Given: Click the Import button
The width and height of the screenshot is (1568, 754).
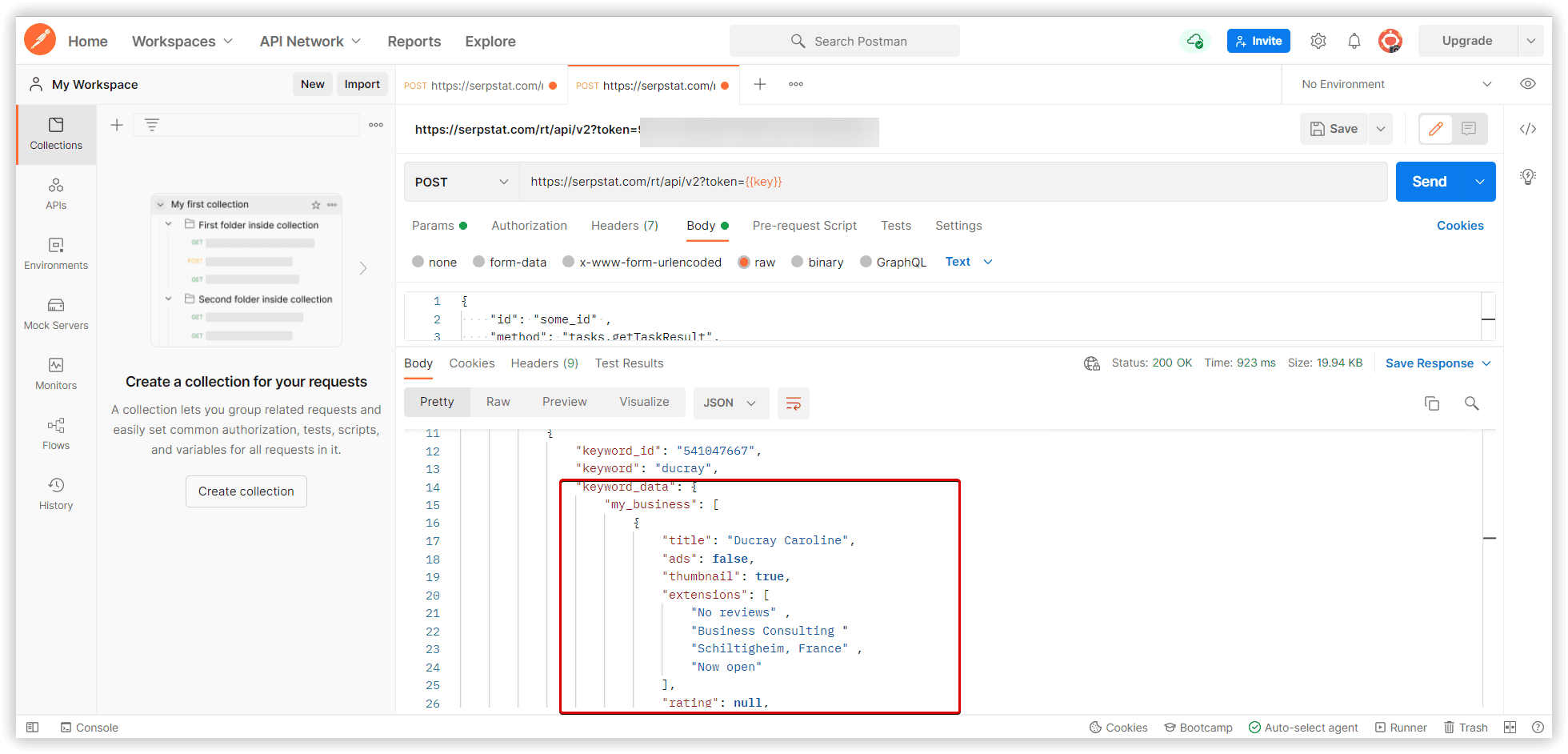Looking at the screenshot, I should pyautogui.click(x=362, y=84).
